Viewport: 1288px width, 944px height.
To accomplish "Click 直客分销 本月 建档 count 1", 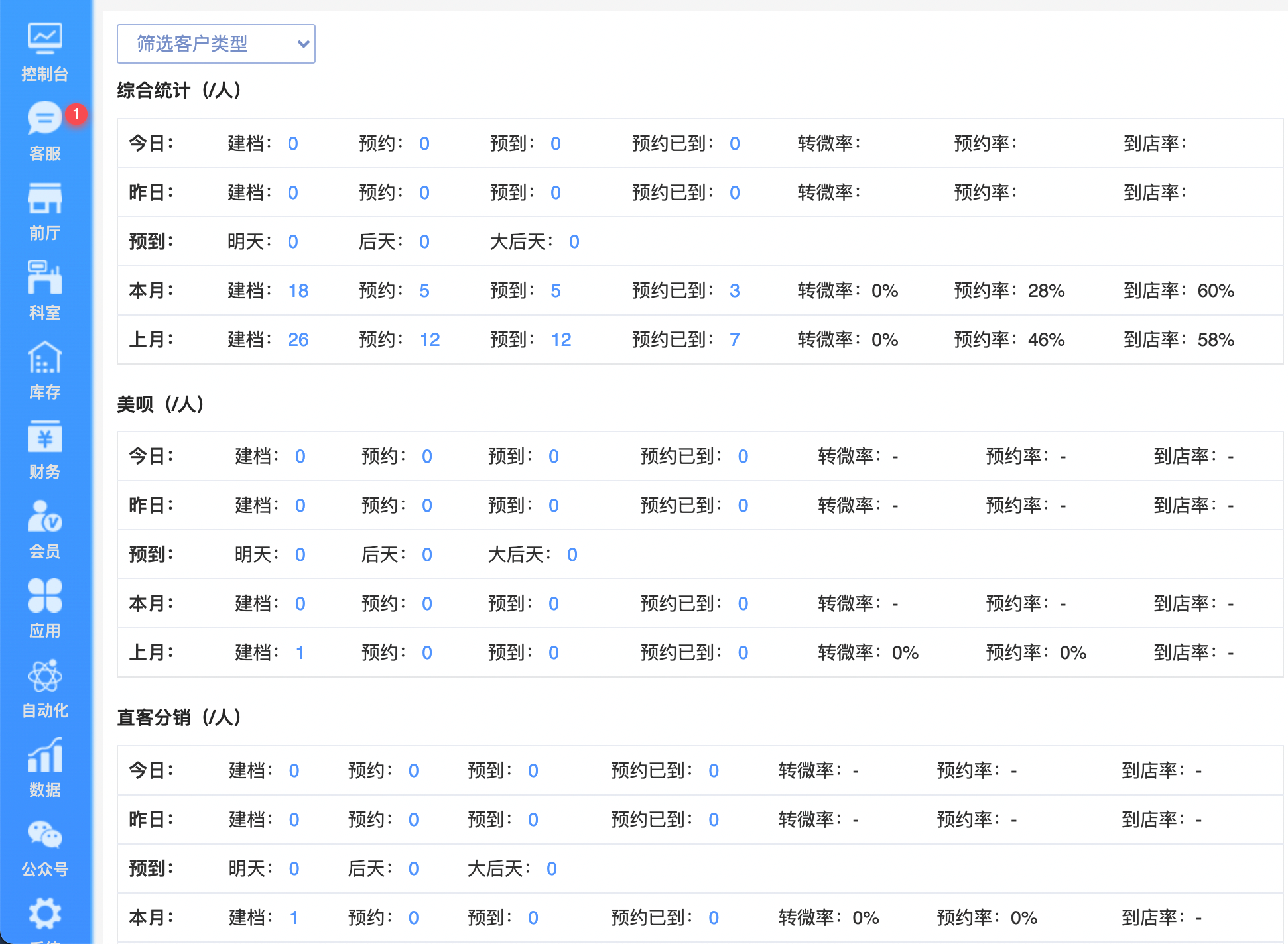I will [x=294, y=917].
